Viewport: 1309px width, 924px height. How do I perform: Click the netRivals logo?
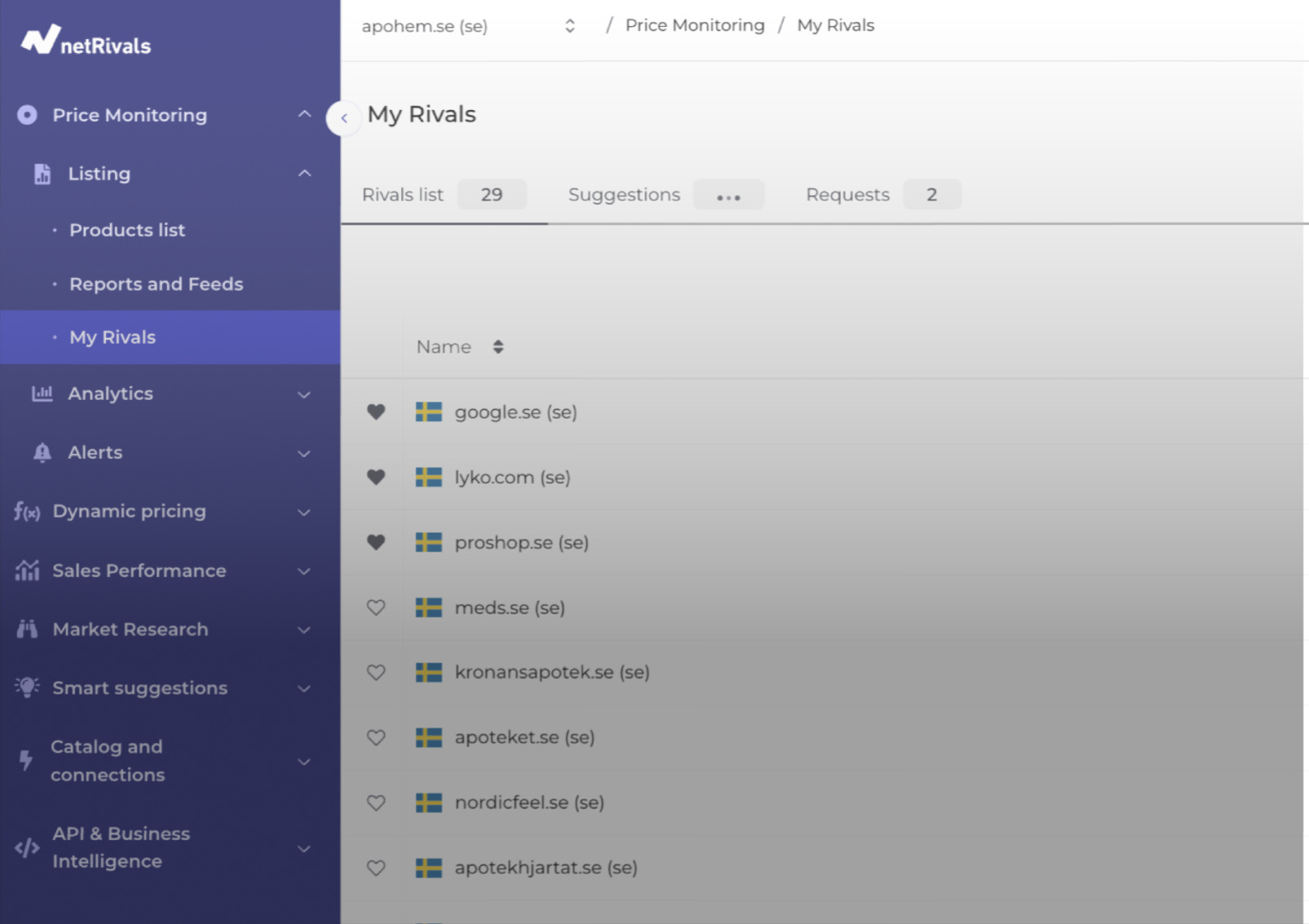[x=86, y=40]
